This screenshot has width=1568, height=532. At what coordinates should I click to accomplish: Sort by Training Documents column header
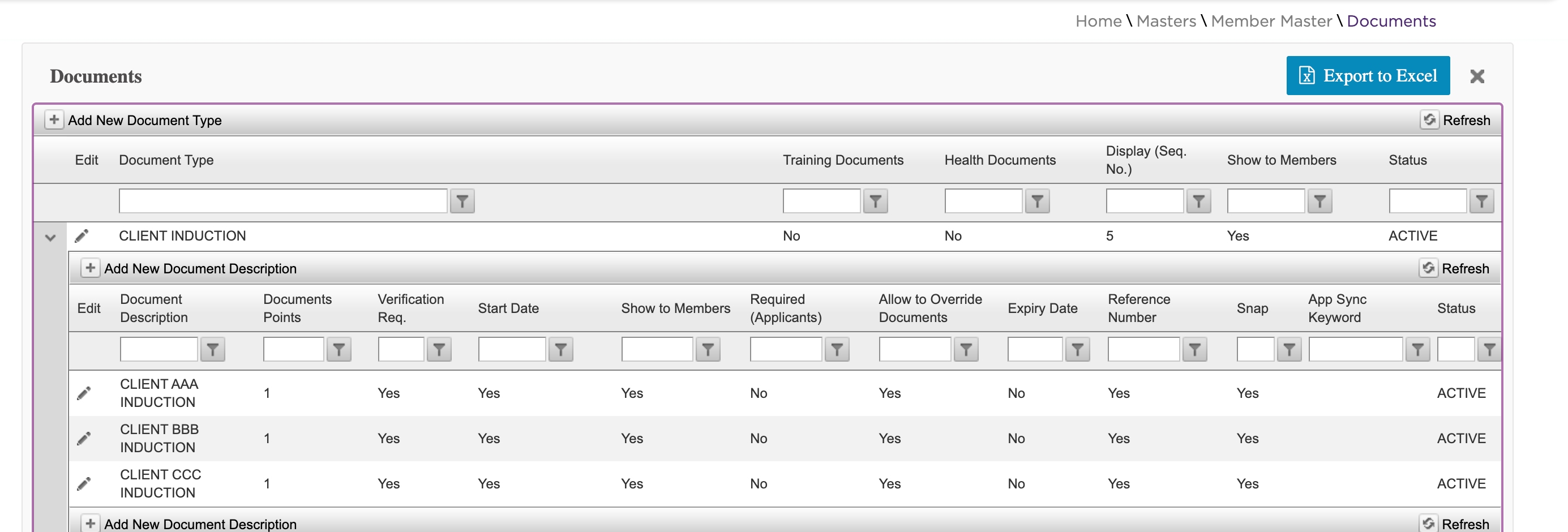(843, 160)
